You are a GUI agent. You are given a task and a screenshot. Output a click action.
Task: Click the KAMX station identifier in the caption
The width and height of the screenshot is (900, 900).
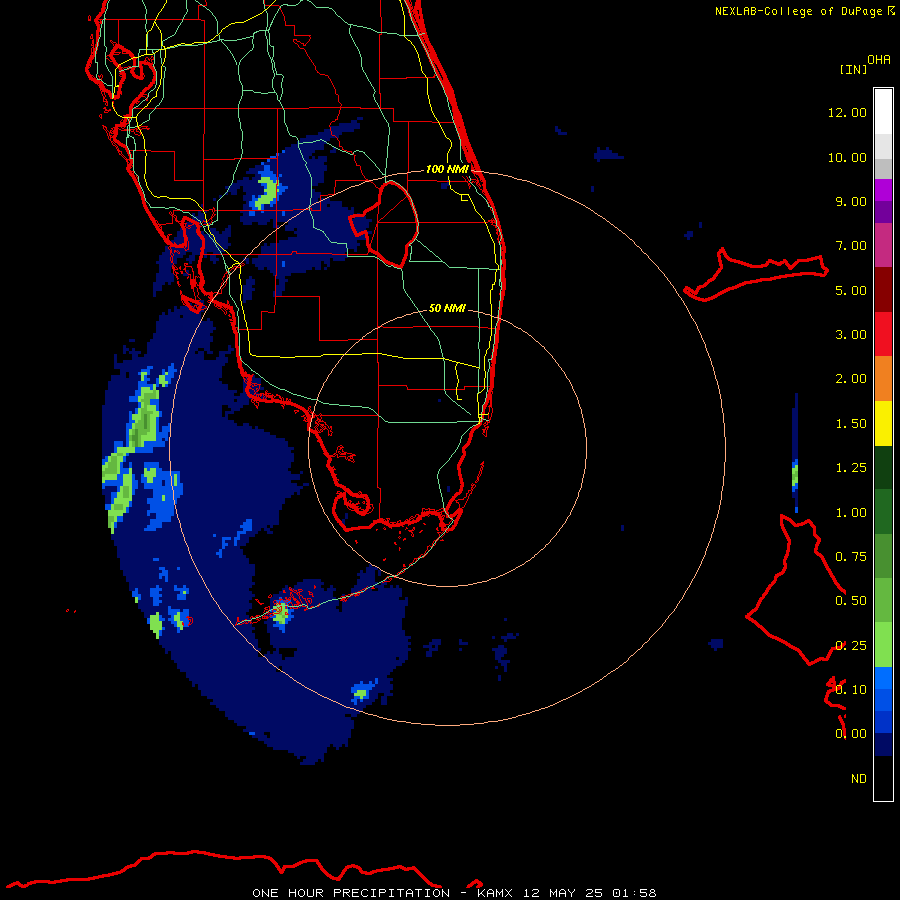[x=494, y=893]
